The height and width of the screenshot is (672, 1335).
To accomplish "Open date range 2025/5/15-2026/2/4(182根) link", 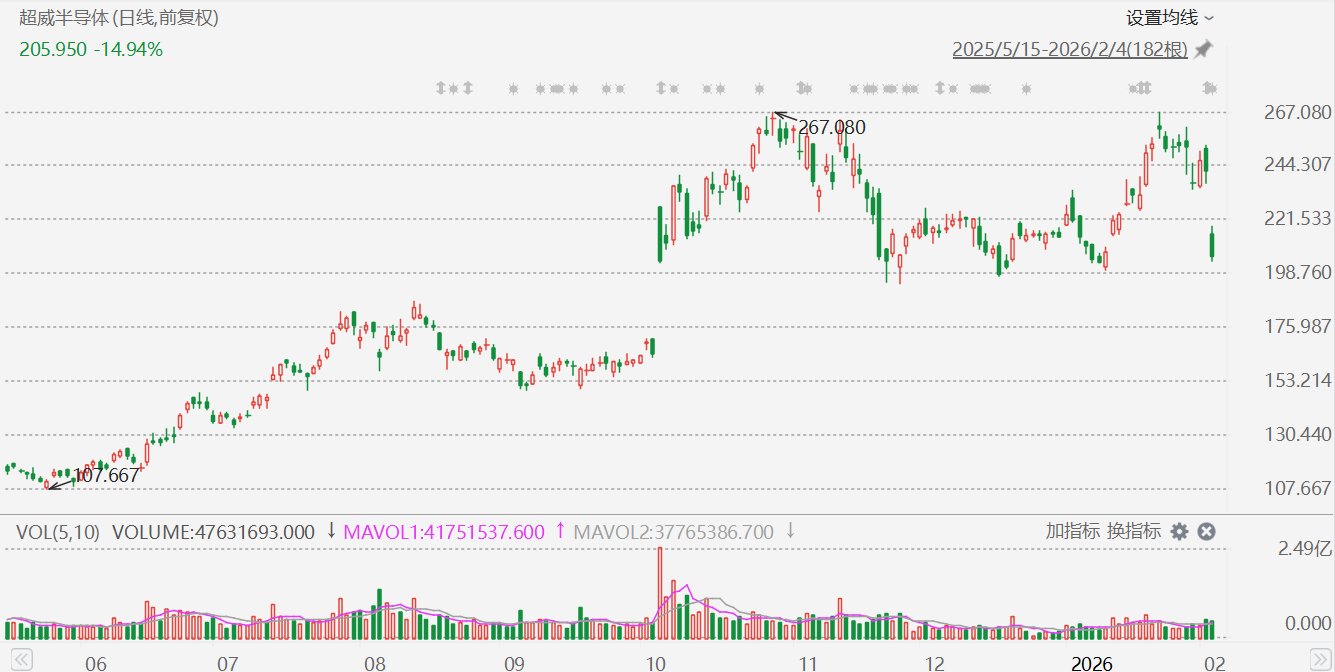I will click(1070, 49).
